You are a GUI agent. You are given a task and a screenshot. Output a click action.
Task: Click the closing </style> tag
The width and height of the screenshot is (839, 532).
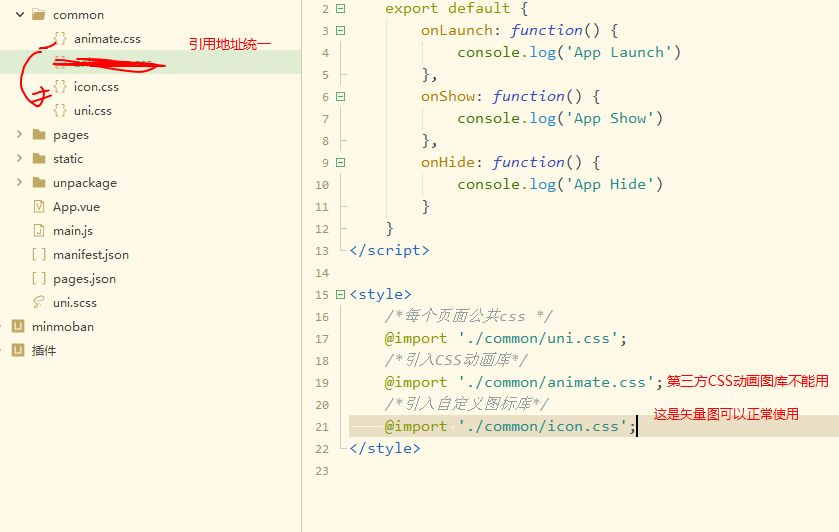pos(385,448)
